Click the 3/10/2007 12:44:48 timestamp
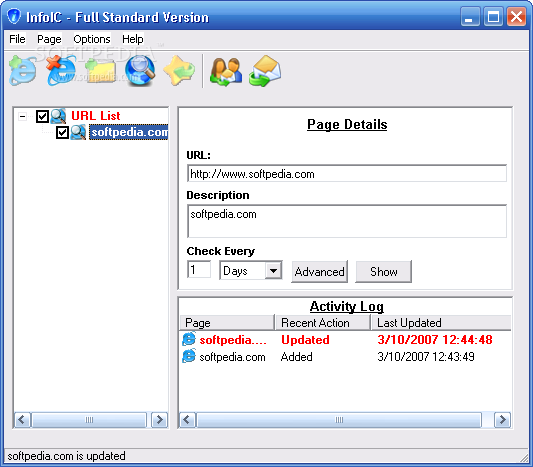 coord(435,340)
